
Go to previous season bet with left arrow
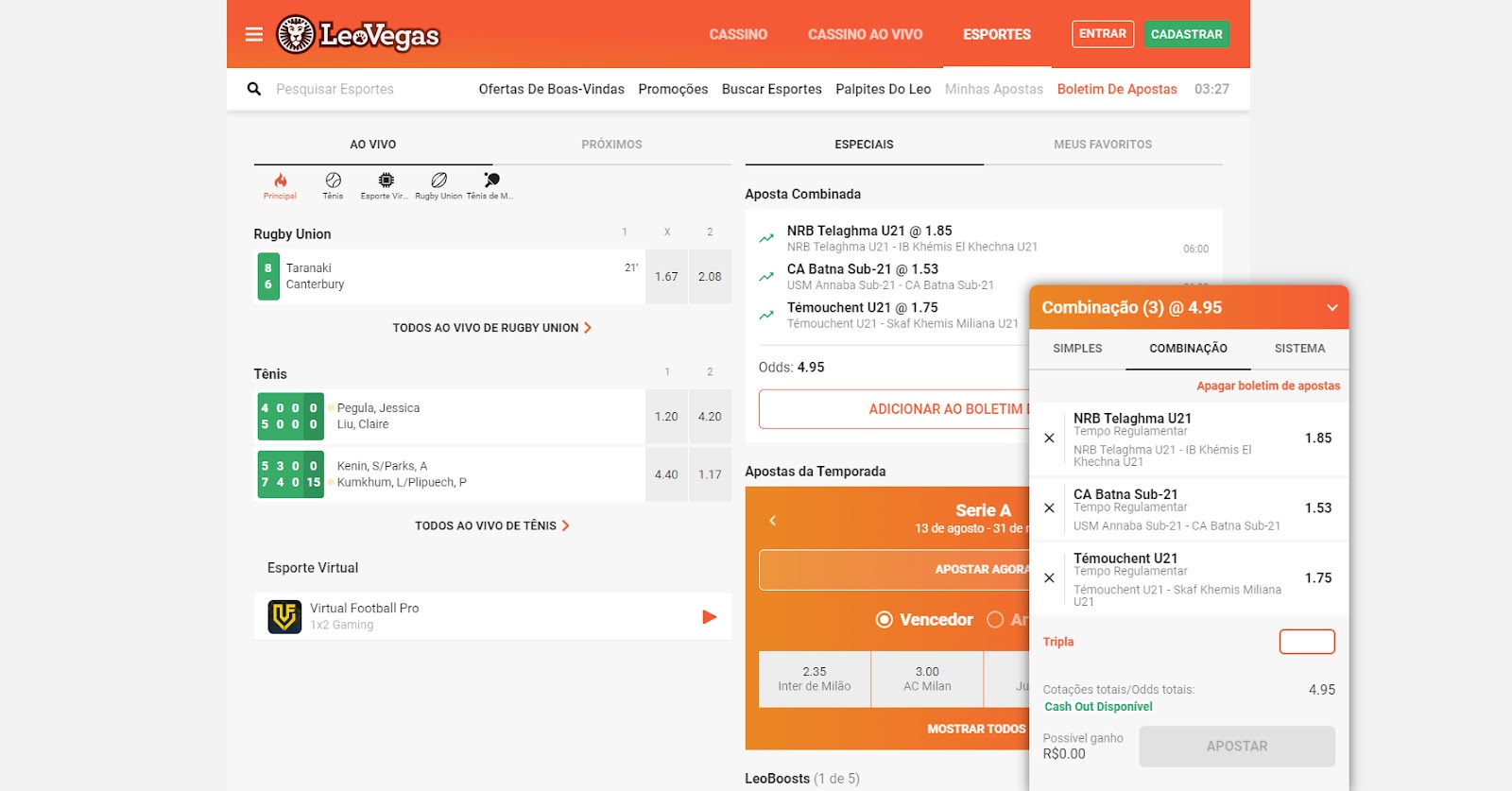[x=772, y=521]
